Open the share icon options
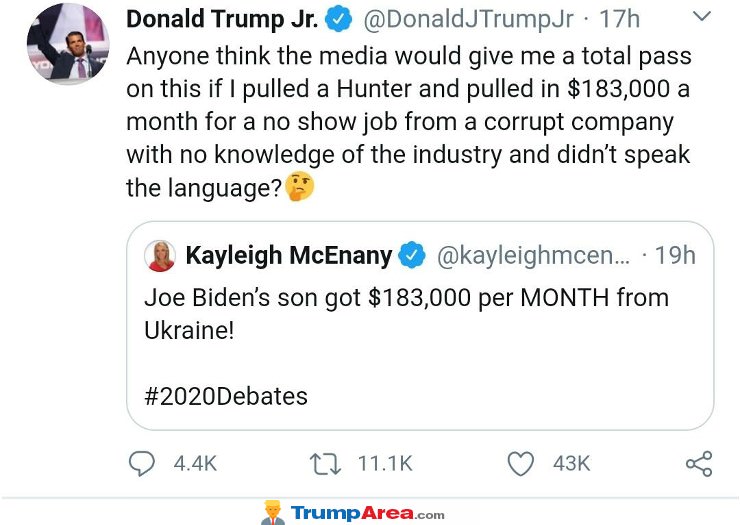 pyautogui.click(x=698, y=463)
